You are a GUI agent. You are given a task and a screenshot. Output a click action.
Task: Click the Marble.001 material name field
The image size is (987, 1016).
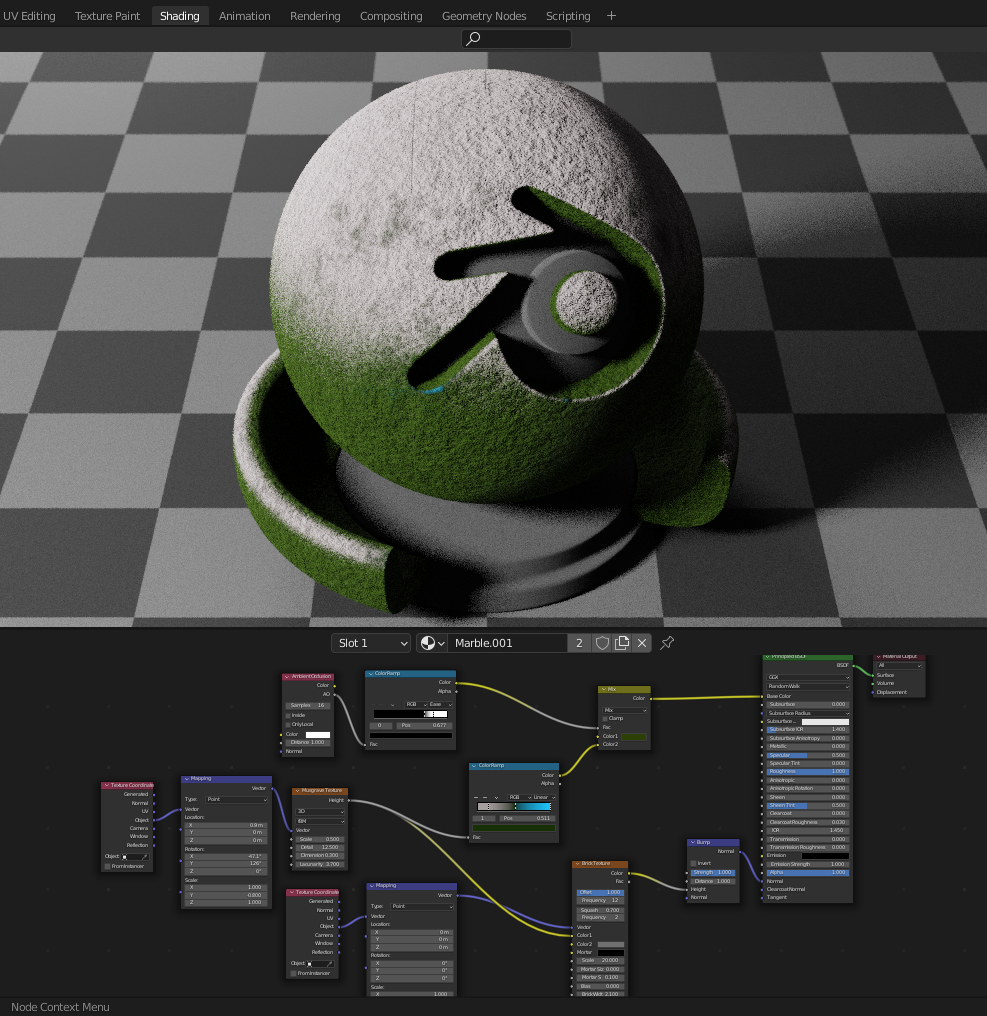coord(508,643)
